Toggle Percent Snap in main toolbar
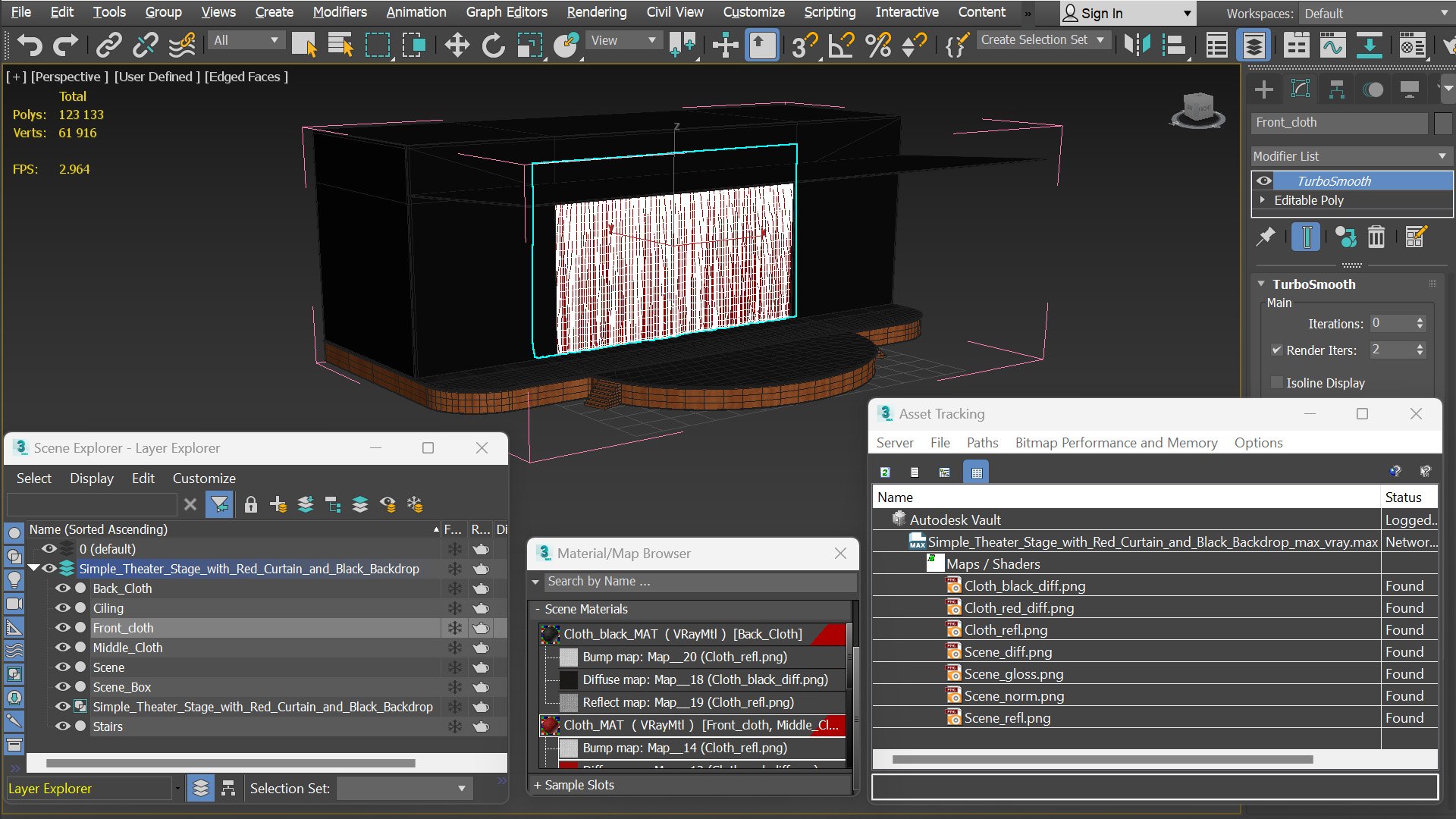 (878, 45)
